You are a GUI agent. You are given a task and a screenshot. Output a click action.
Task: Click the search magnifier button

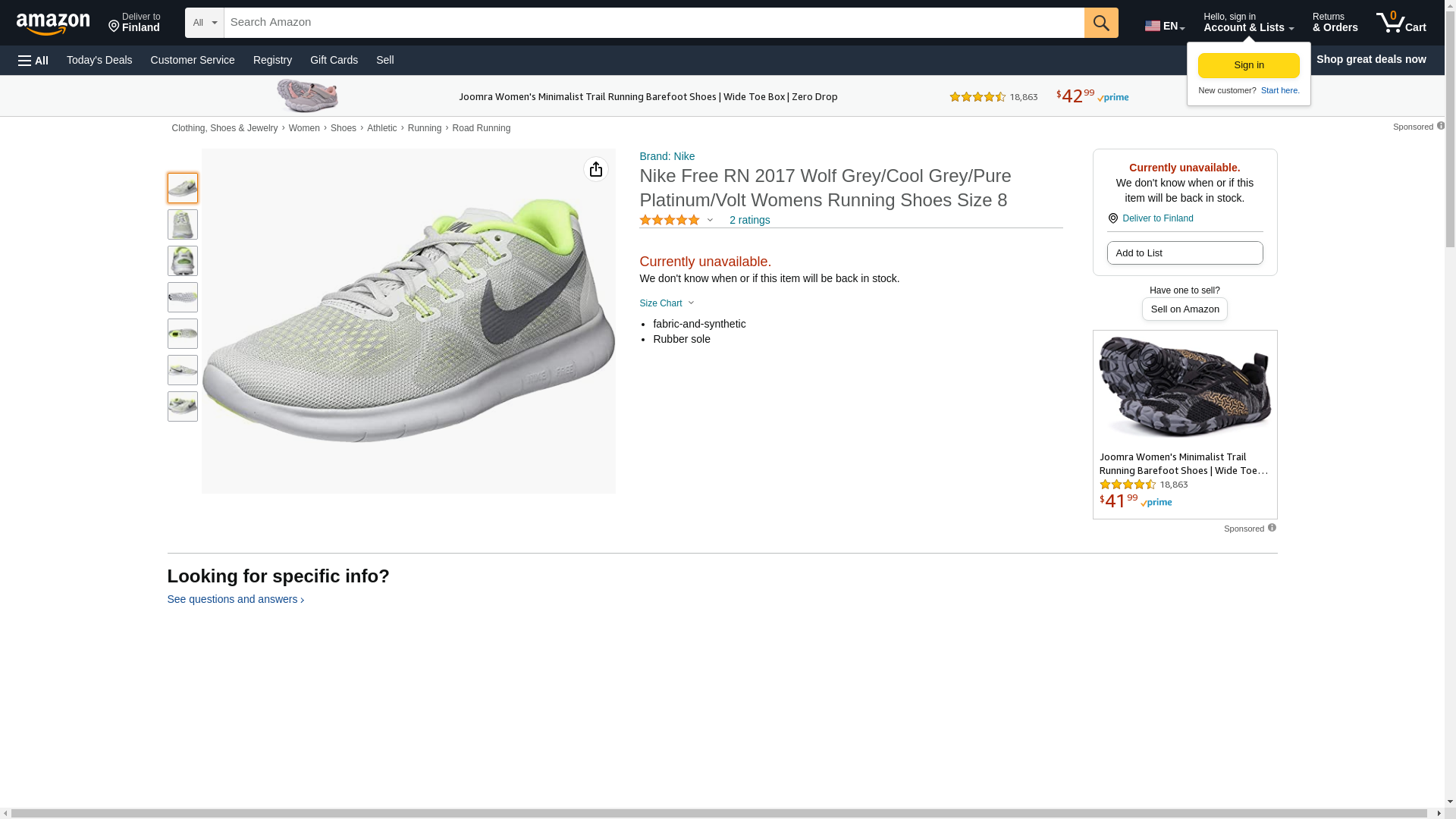1101,23
